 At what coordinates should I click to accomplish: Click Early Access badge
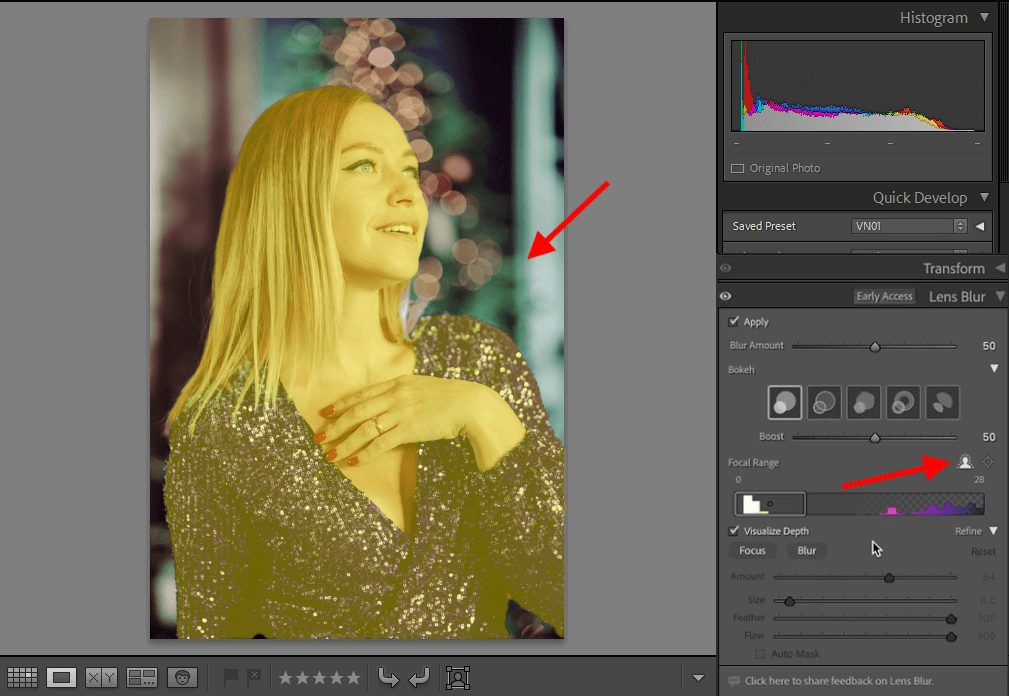pos(884,296)
